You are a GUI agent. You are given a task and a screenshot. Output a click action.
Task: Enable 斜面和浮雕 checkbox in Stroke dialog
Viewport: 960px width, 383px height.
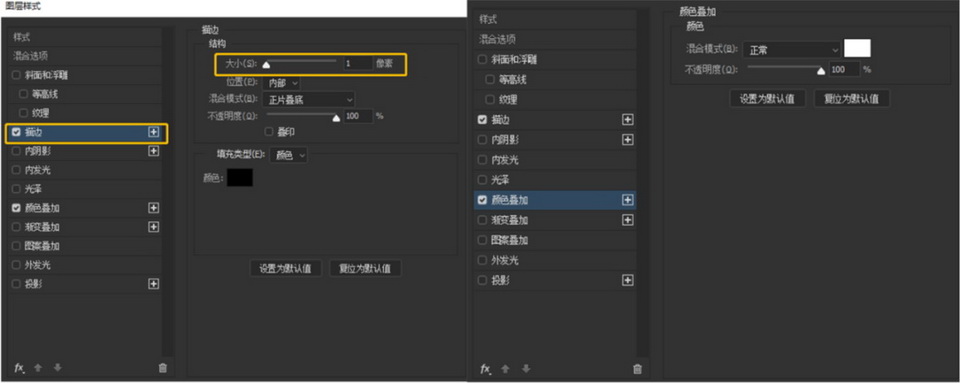[16, 75]
